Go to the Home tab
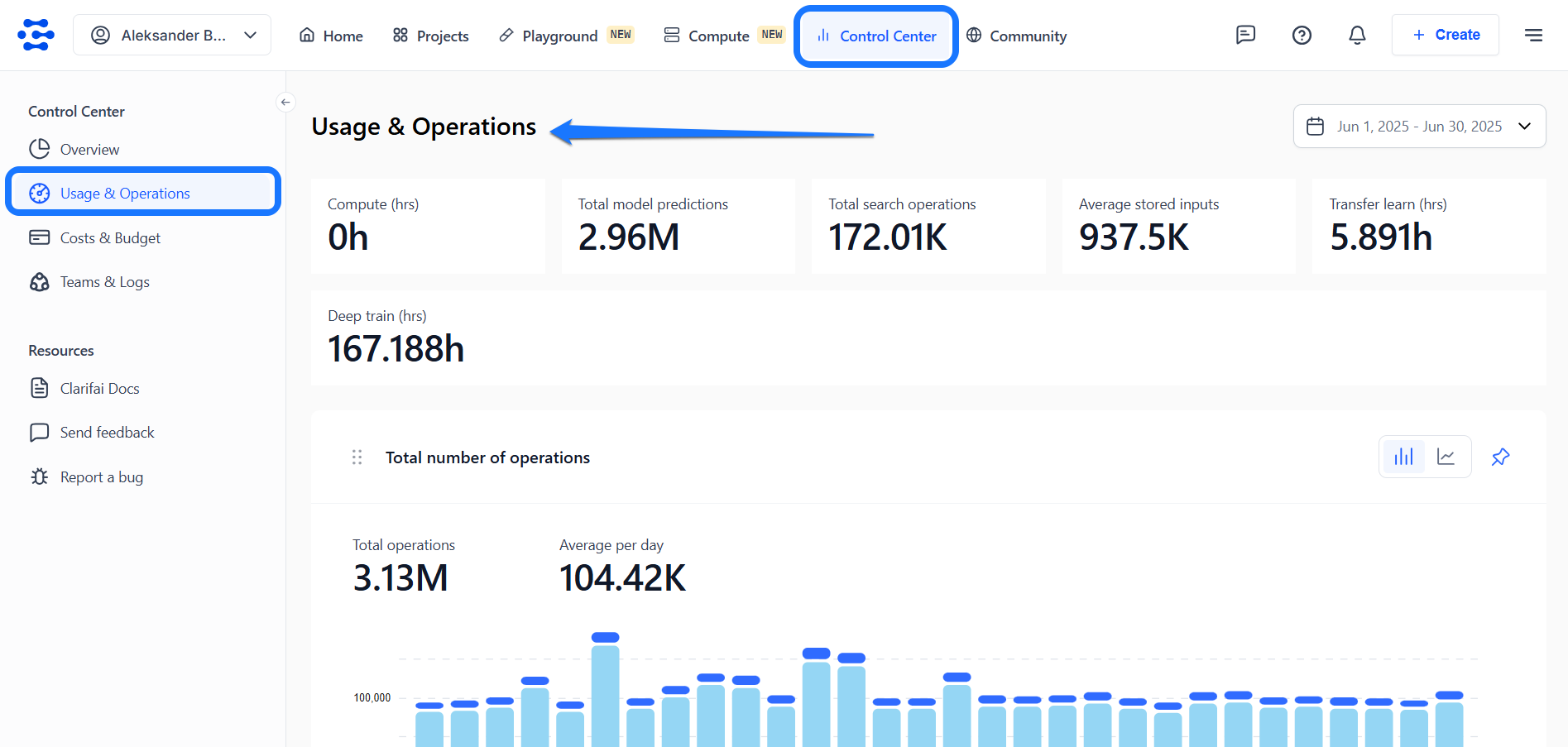Image resolution: width=1568 pixels, height=747 pixels. [331, 36]
